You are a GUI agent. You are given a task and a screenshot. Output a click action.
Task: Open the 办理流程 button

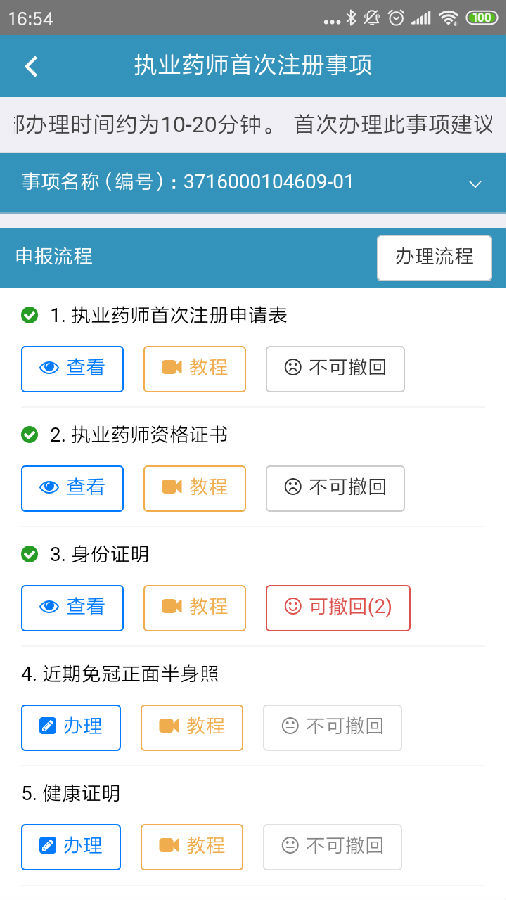[x=434, y=257]
